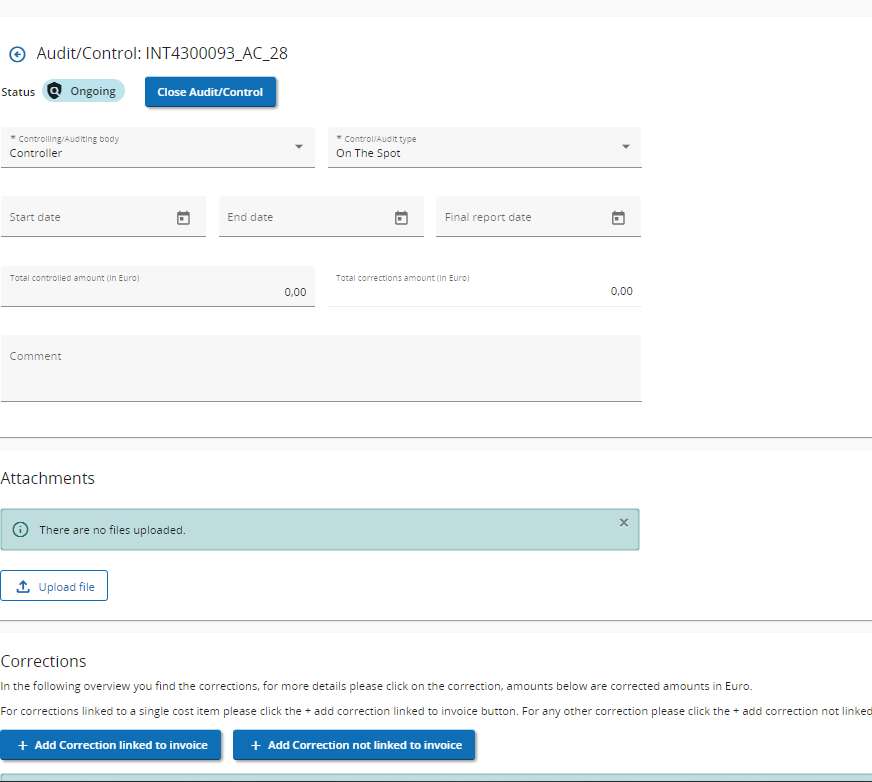Click the Upload file button

[55, 587]
